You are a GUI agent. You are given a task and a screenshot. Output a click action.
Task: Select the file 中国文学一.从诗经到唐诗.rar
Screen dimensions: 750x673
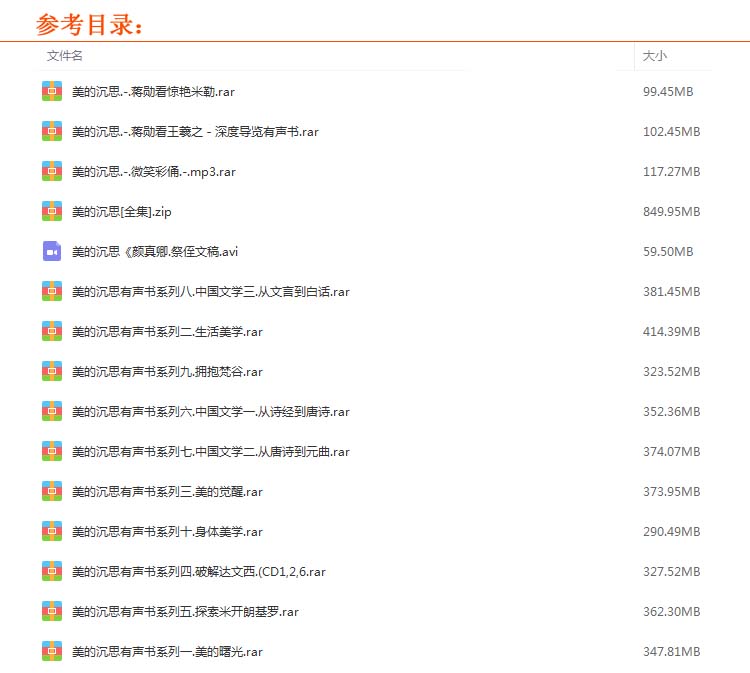pos(210,411)
